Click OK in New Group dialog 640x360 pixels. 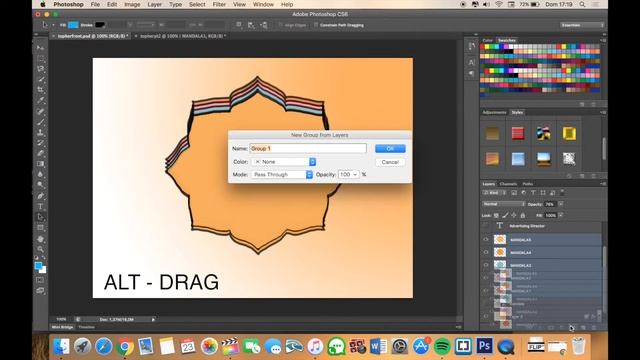(390, 149)
